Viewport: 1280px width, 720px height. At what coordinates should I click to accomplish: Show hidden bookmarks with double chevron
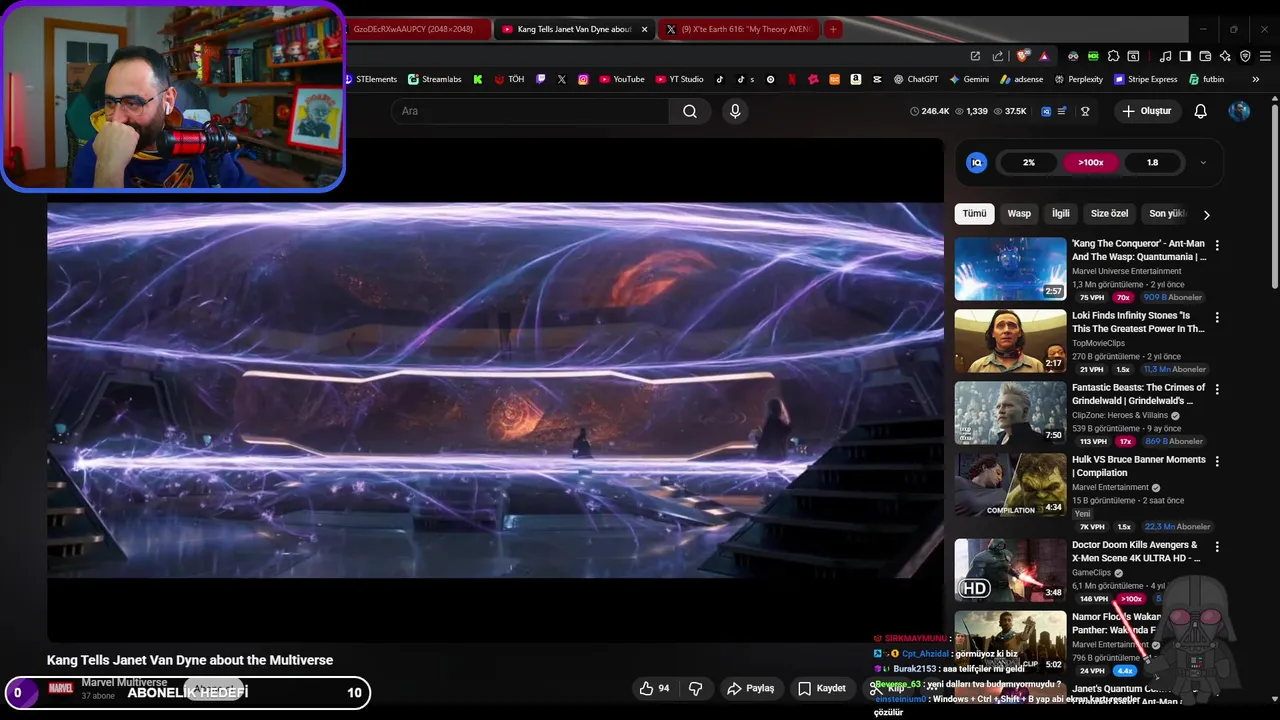click(1256, 79)
